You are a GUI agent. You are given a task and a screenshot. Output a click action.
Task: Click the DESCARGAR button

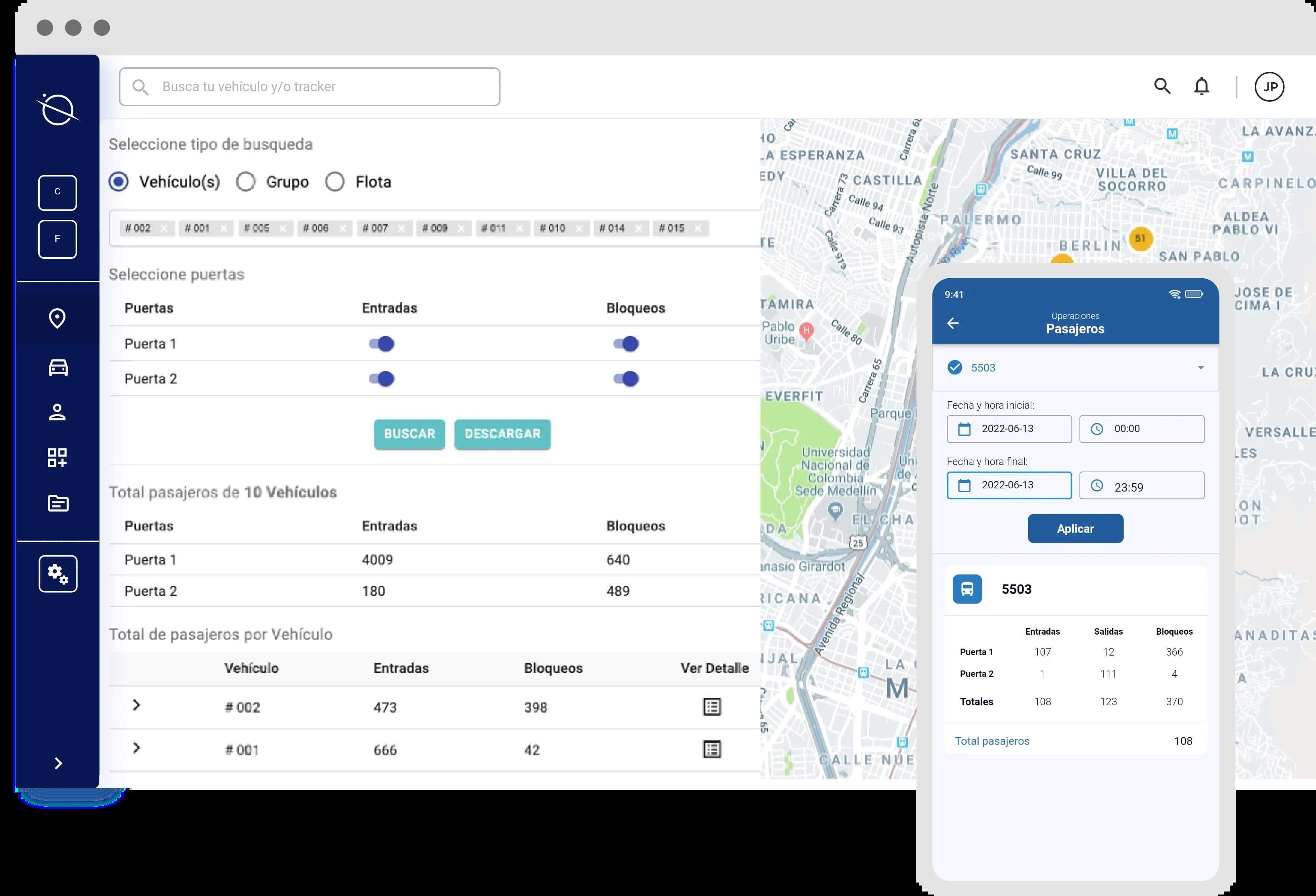[502, 434]
